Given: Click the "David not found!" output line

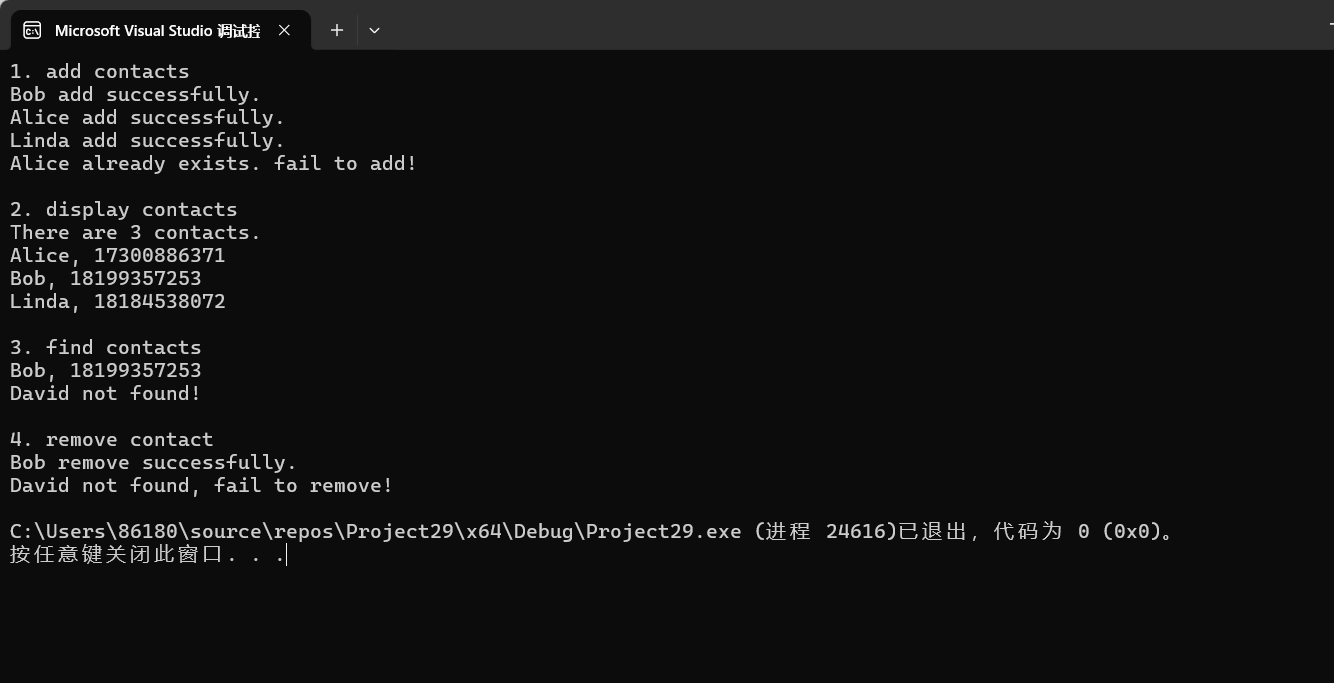Looking at the screenshot, I should coord(105,394).
